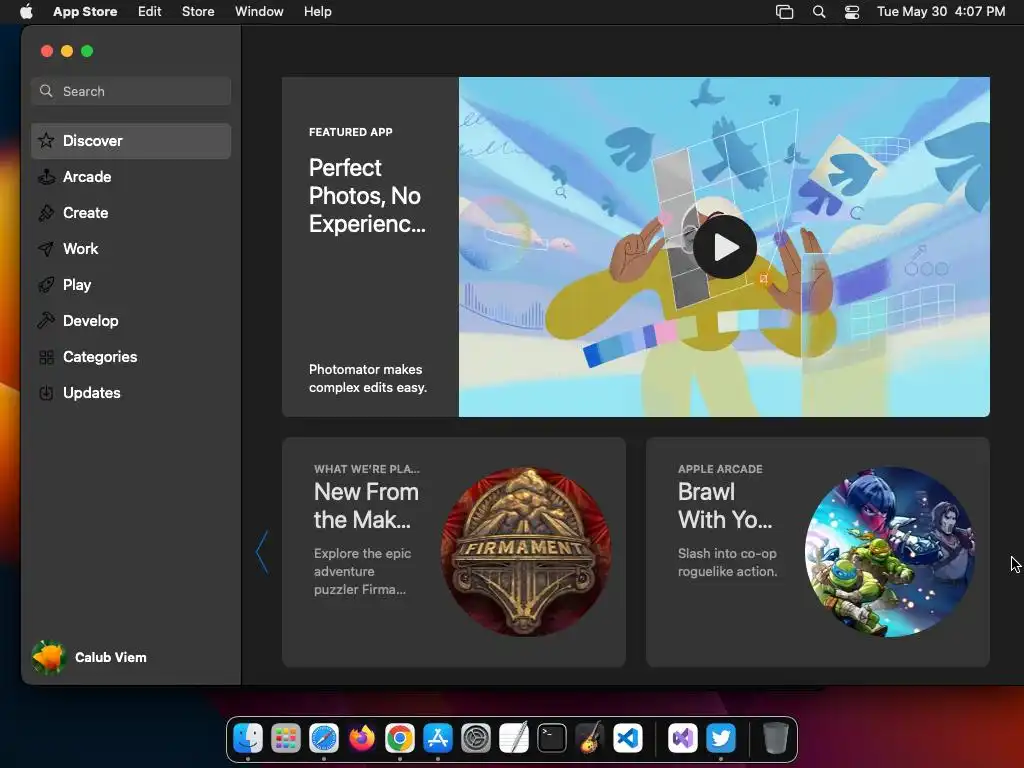Click the 'Perfect Photos, No Experienc...' headline
1024x768 pixels.
pos(367,195)
